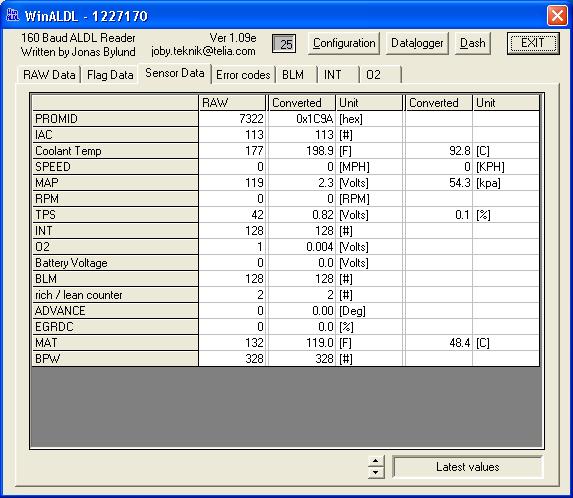573x498 pixels.
Task: Click the Latest values field
Action: pyautogui.click(x=468, y=467)
